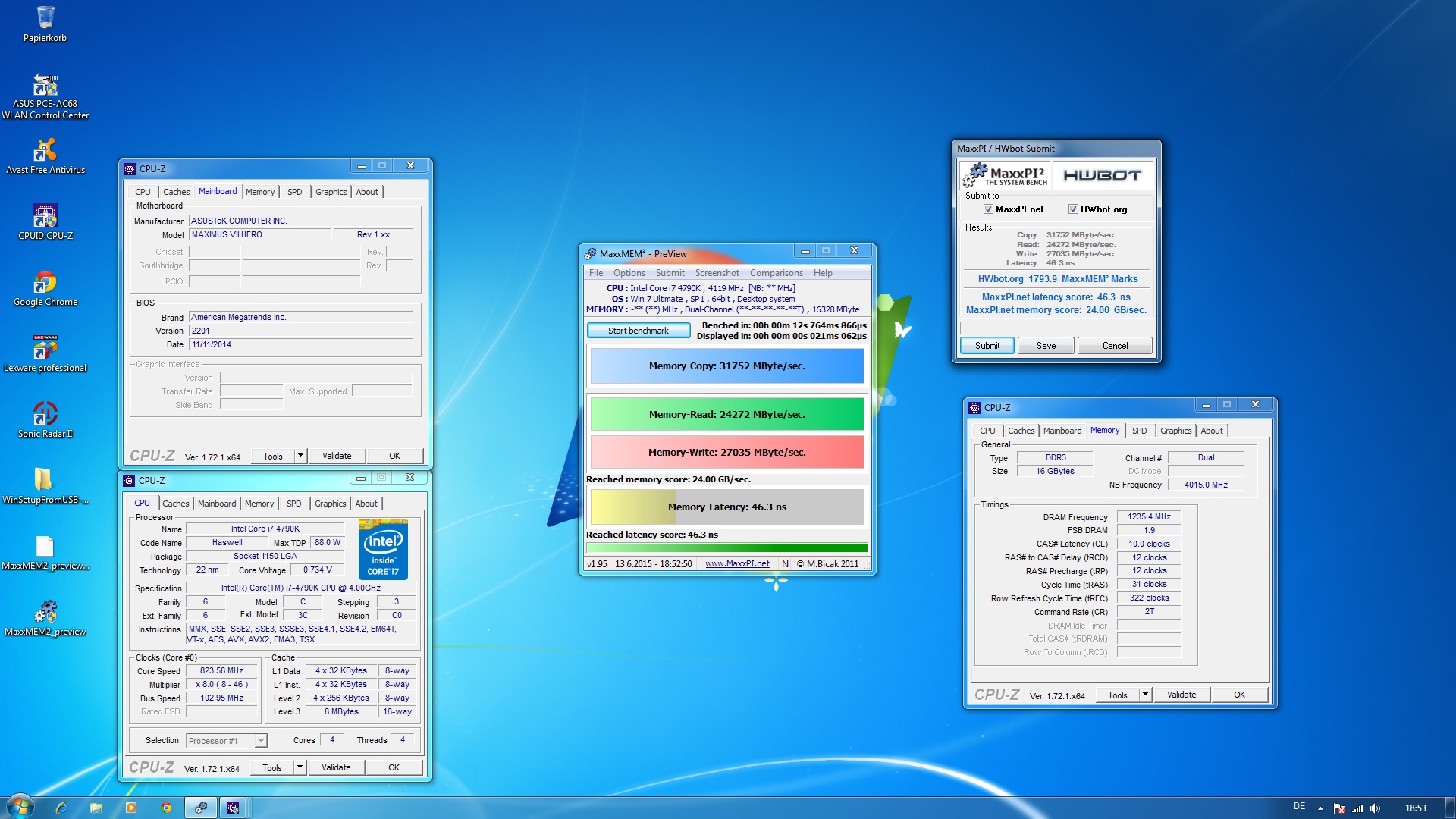Click the HWBOT logo in submit dialog

1102,175
